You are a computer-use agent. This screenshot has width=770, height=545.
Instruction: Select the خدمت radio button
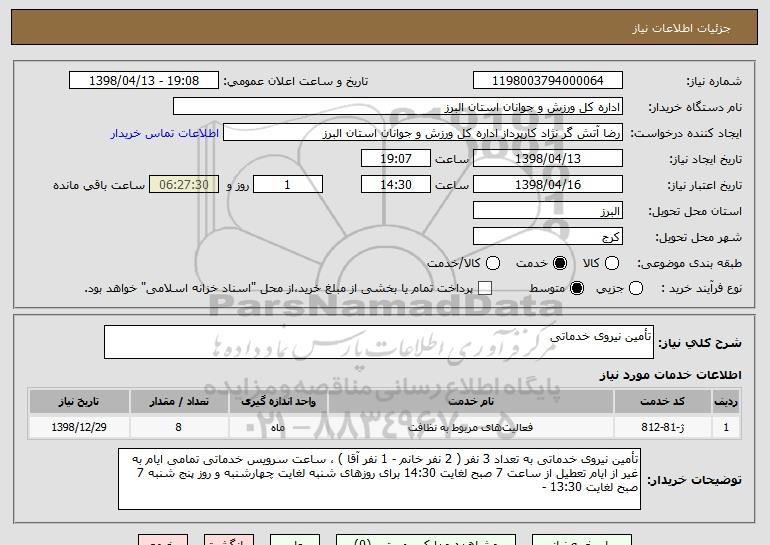560,263
